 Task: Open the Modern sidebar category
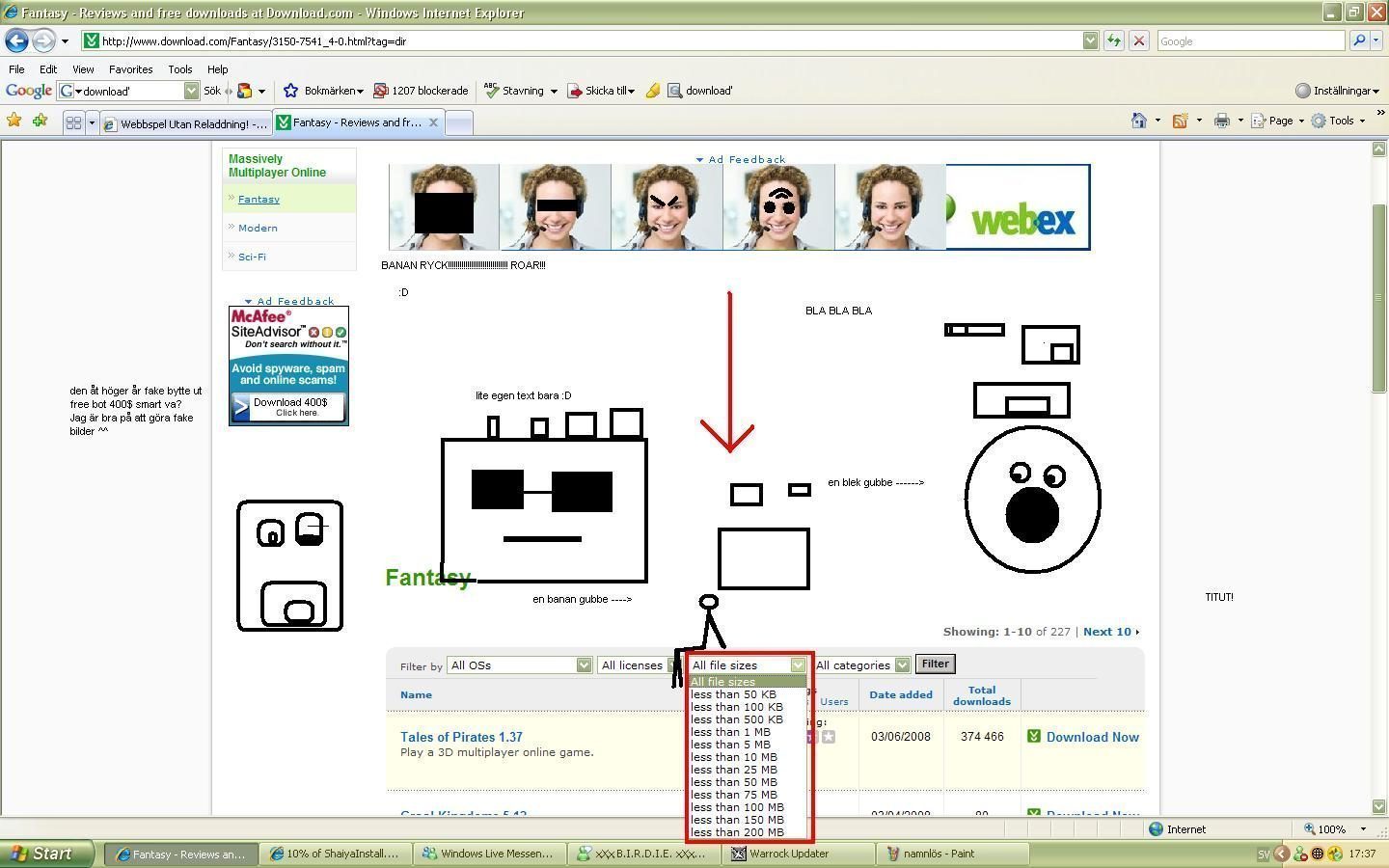point(258,228)
